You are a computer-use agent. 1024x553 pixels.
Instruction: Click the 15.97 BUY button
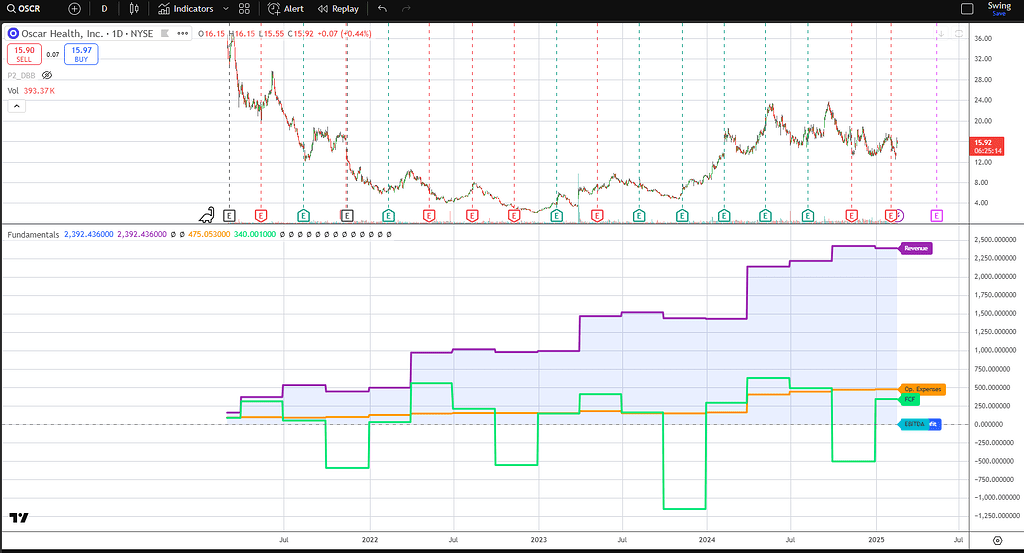80,53
